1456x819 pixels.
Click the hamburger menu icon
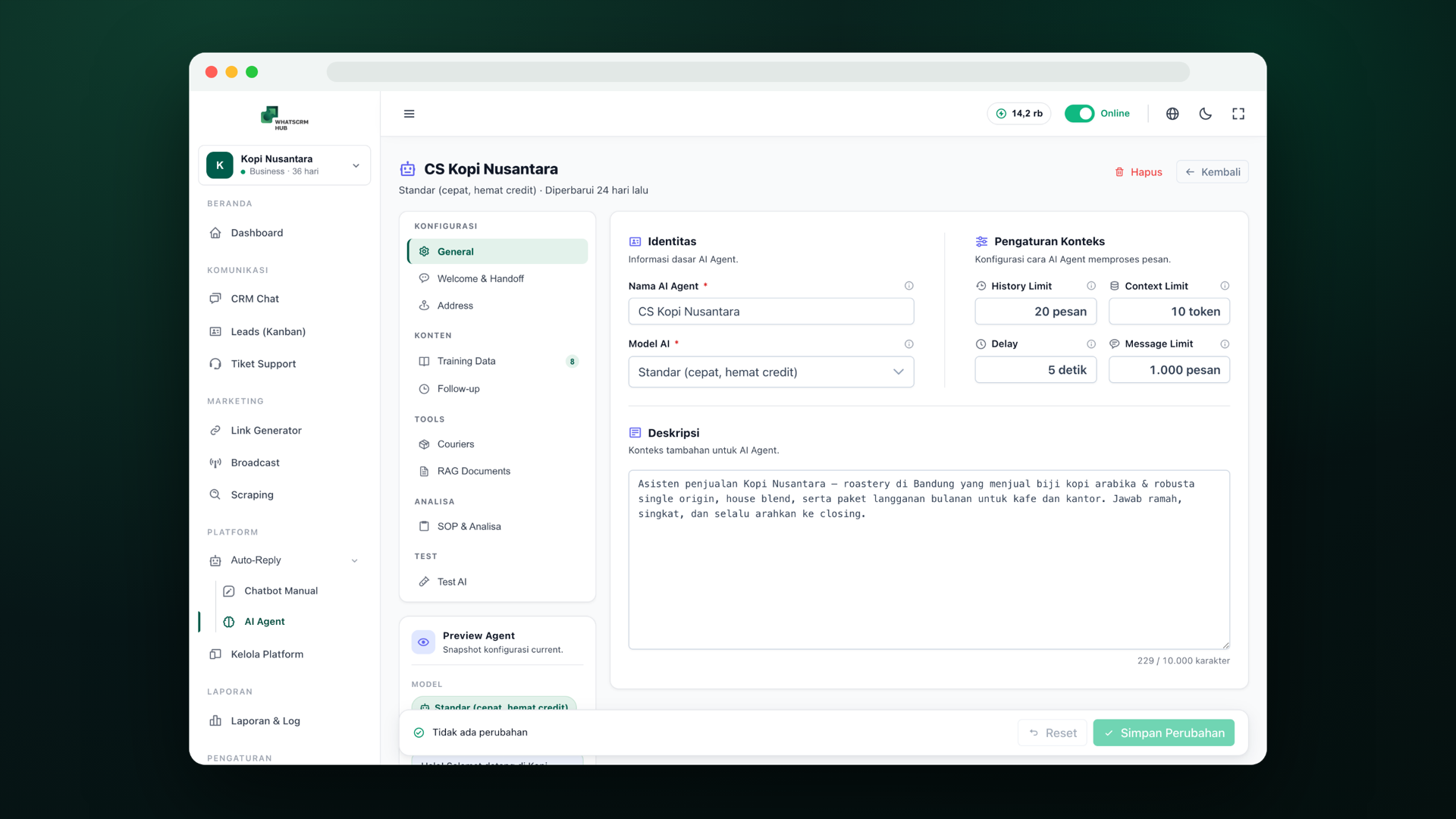click(409, 114)
